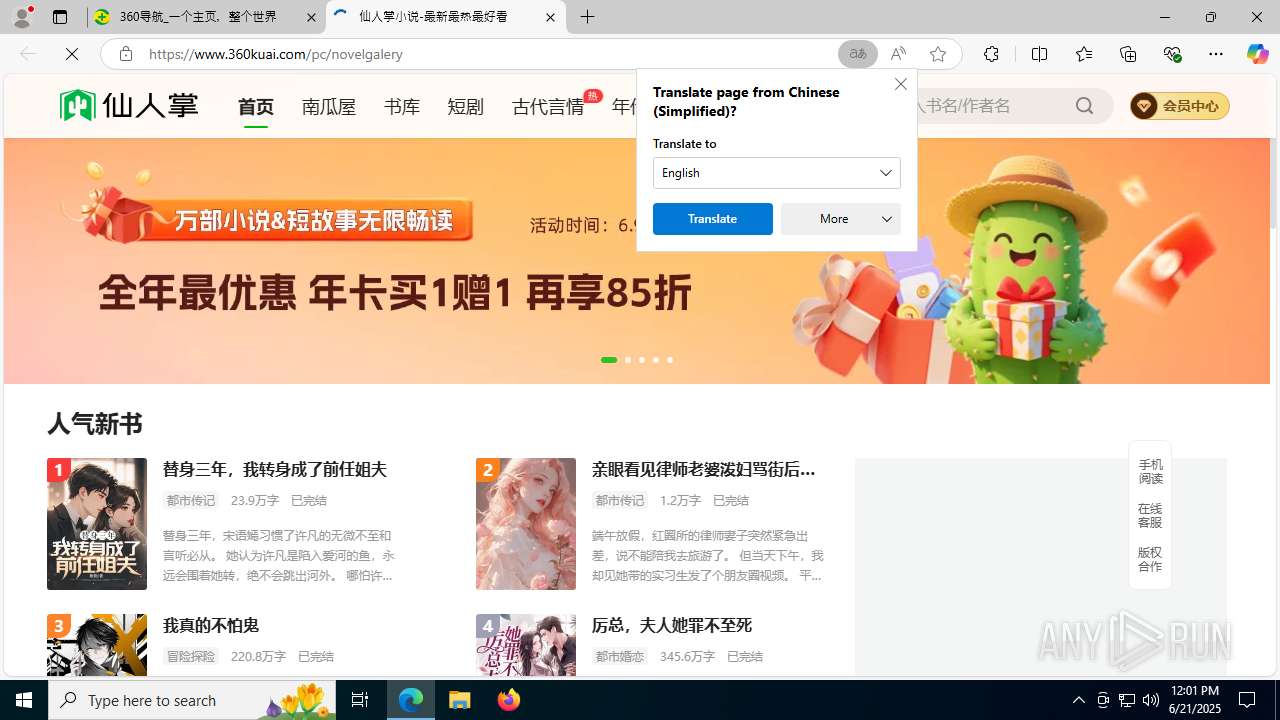The width and height of the screenshot is (1280, 720).
Task: Open the 会员中心 button
Action: 1179,106
